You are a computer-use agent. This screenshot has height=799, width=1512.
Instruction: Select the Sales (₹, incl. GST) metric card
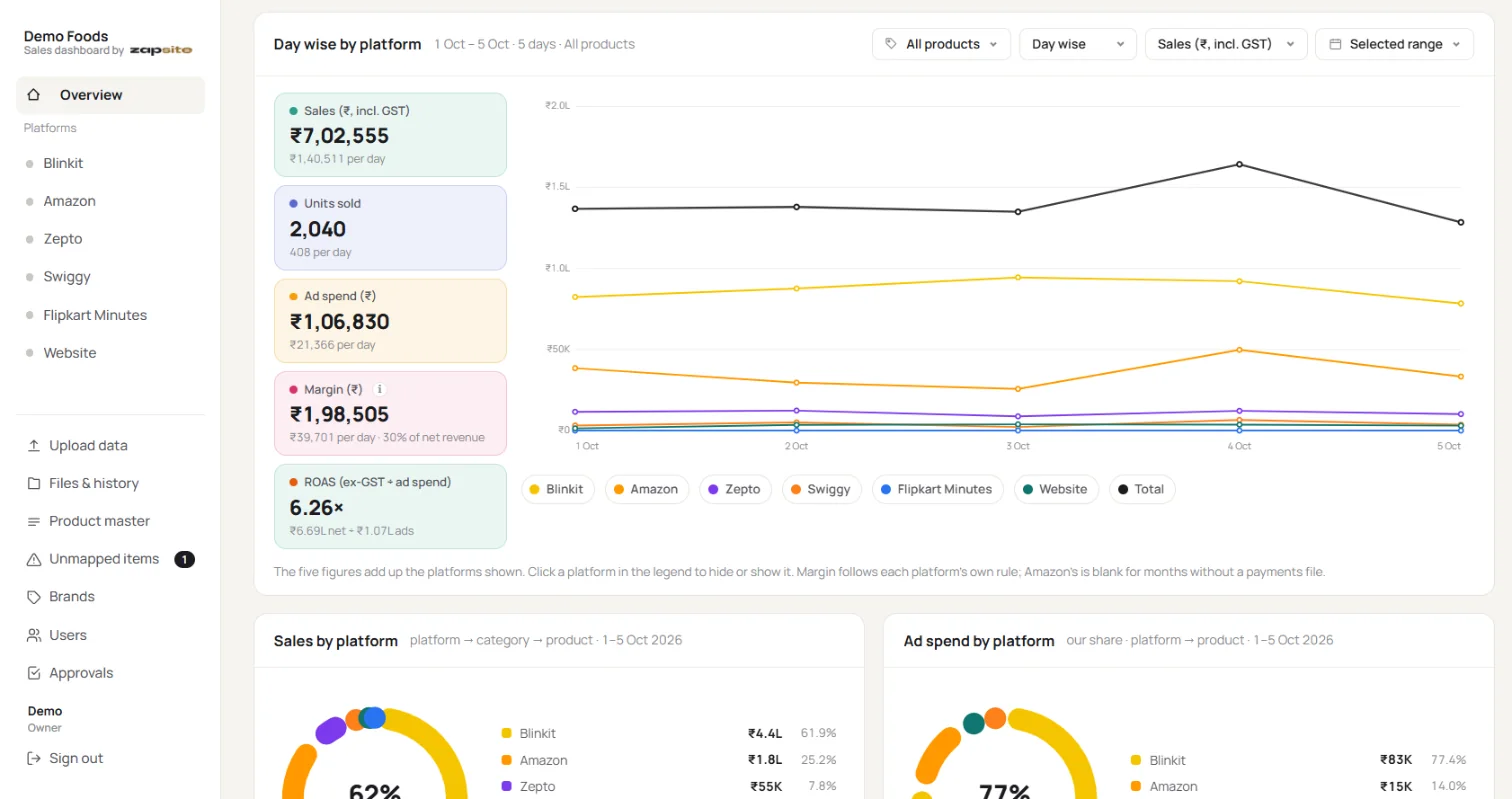point(390,135)
